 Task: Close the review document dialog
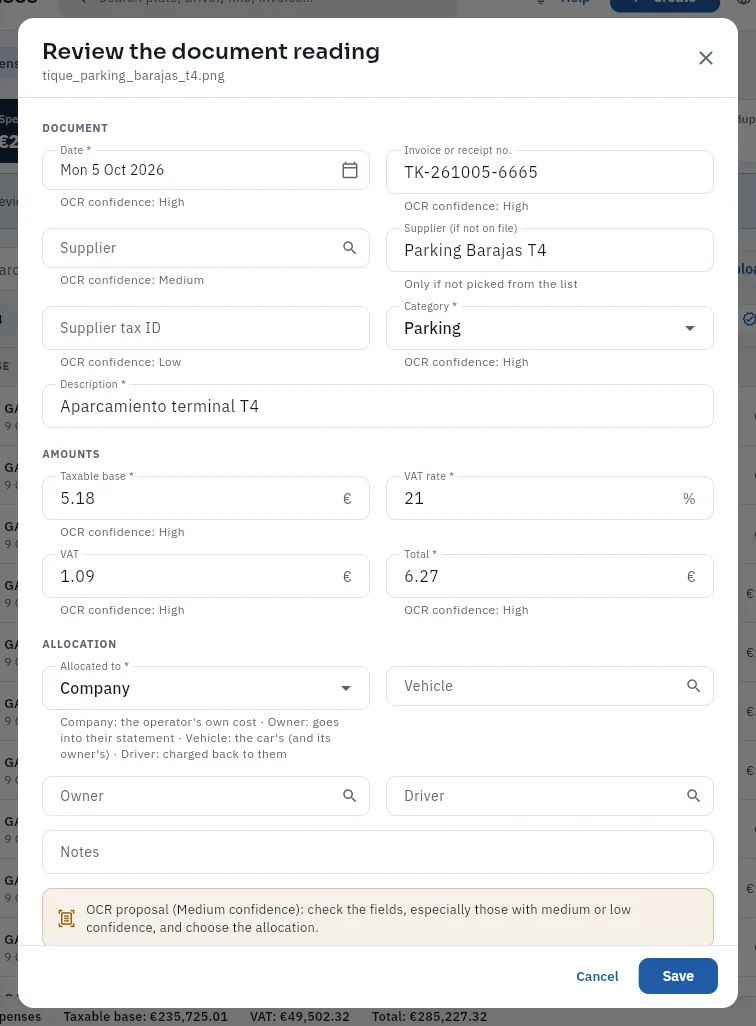tap(706, 58)
